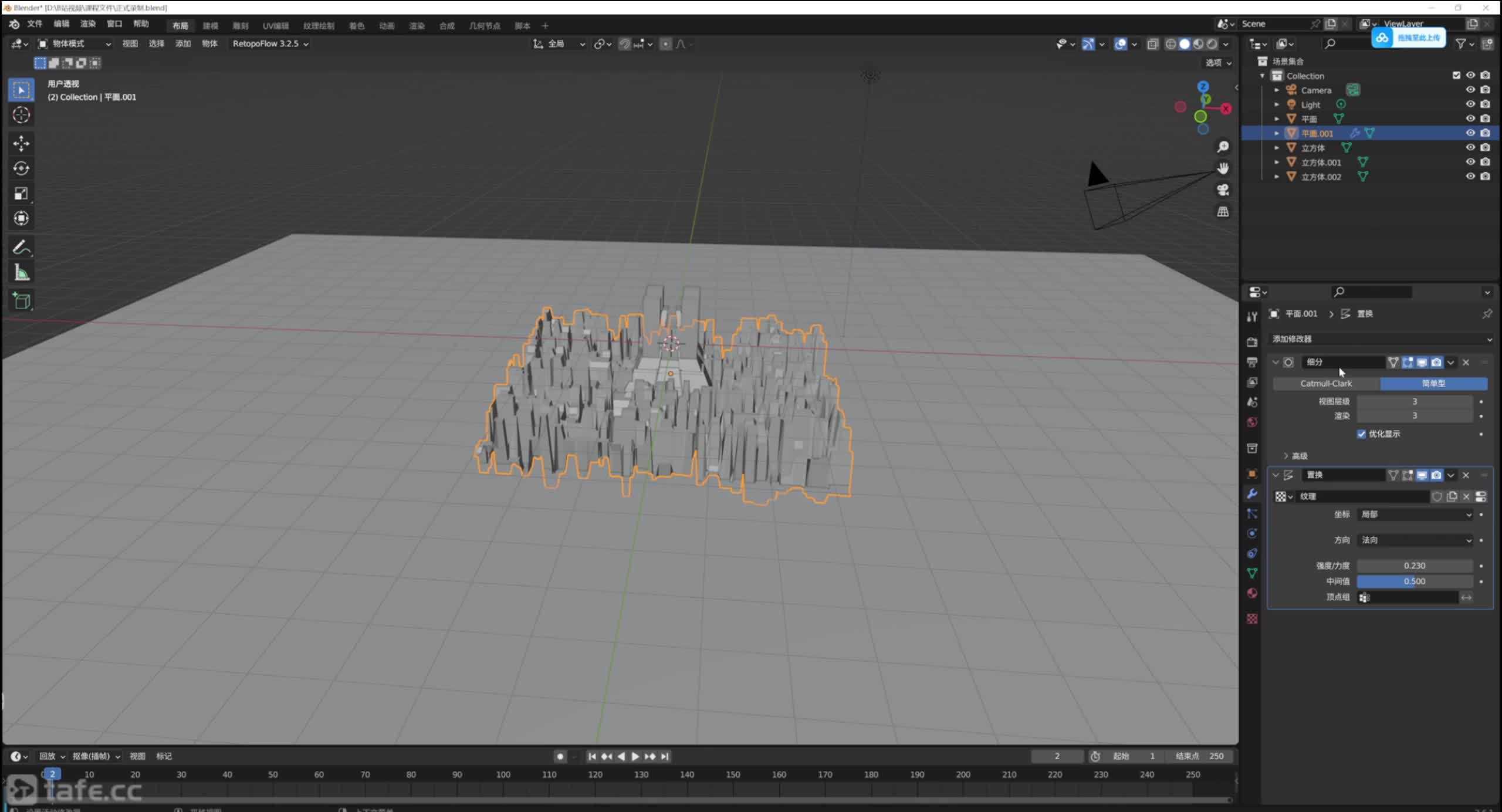Image resolution: width=1502 pixels, height=812 pixels.
Task: Open the 文件 menu
Action: tap(35, 24)
